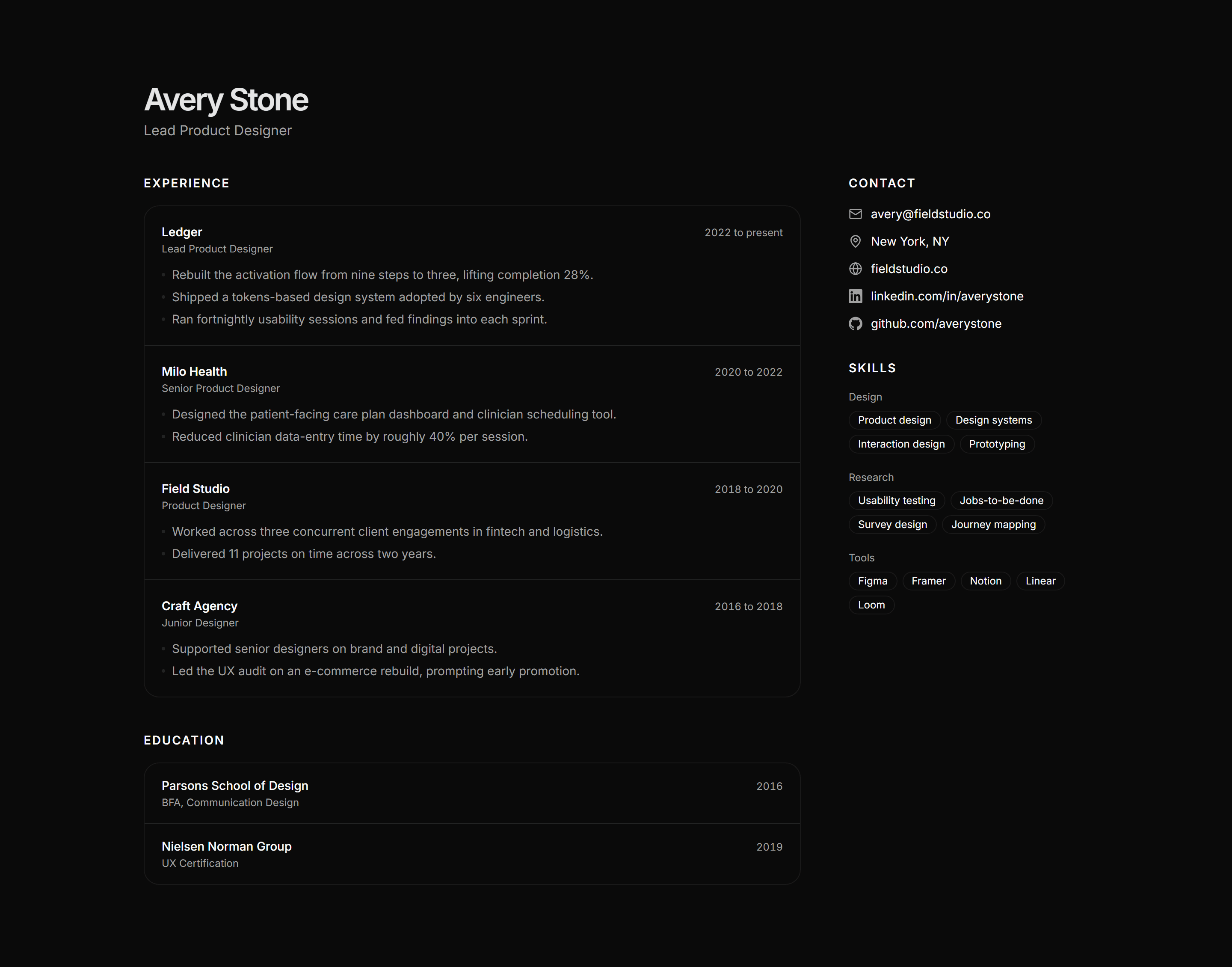Viewport: 1232px width, 967px height.
Task: Select the Product design skill tag
Action: tap(894, 420)
